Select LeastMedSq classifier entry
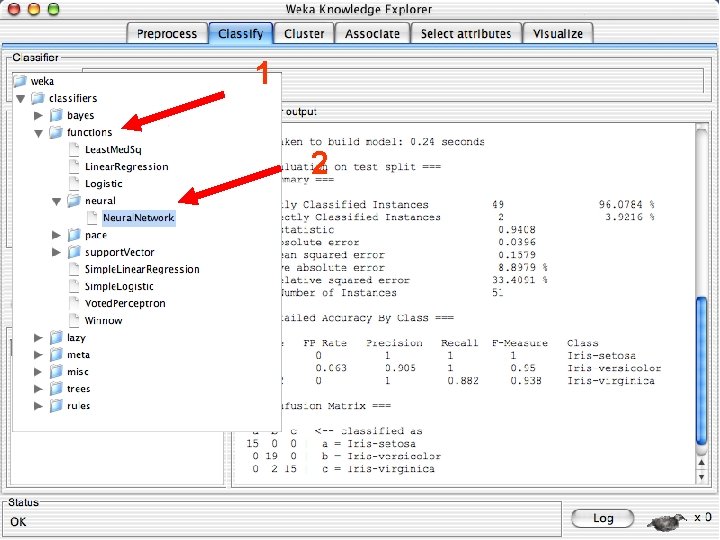This screenshot has width=720, height=540. tap(113, 150)
